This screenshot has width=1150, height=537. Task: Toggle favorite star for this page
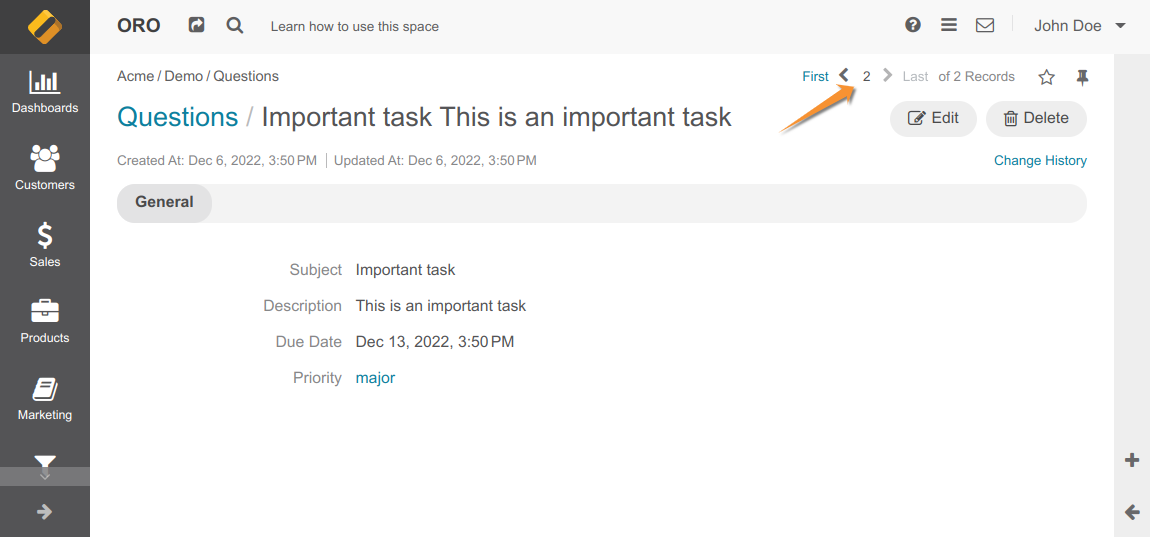click(x=1046, y=77)
